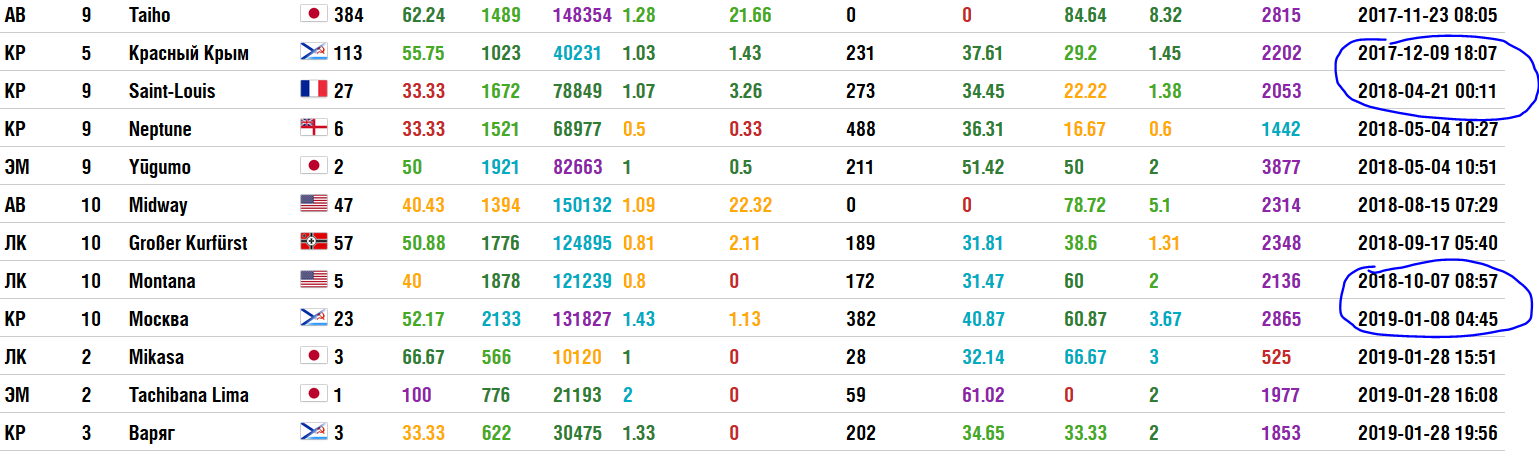Click the damage value 78849

coord(577,91)
